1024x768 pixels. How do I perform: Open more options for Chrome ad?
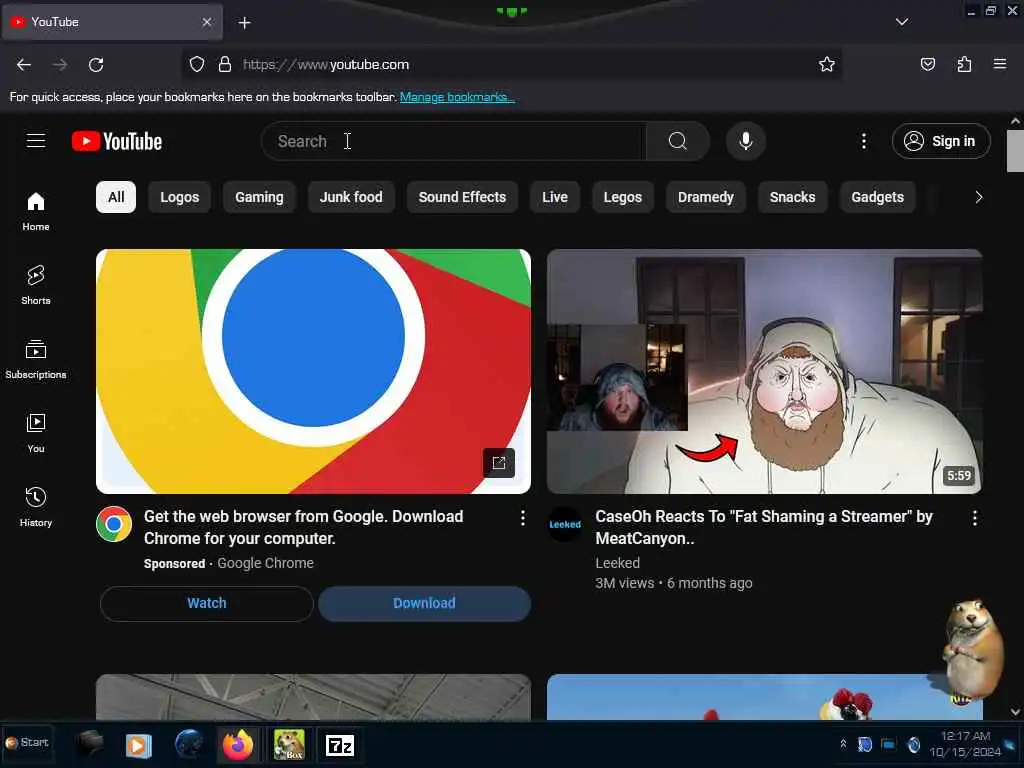point(522,518)
